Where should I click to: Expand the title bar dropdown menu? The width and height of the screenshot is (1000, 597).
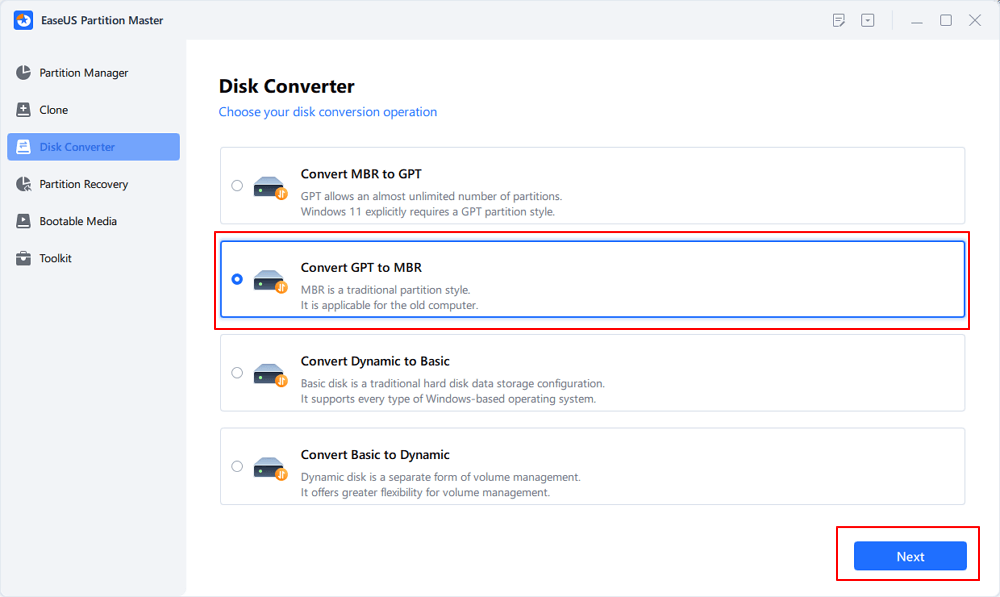coord(868,20)
